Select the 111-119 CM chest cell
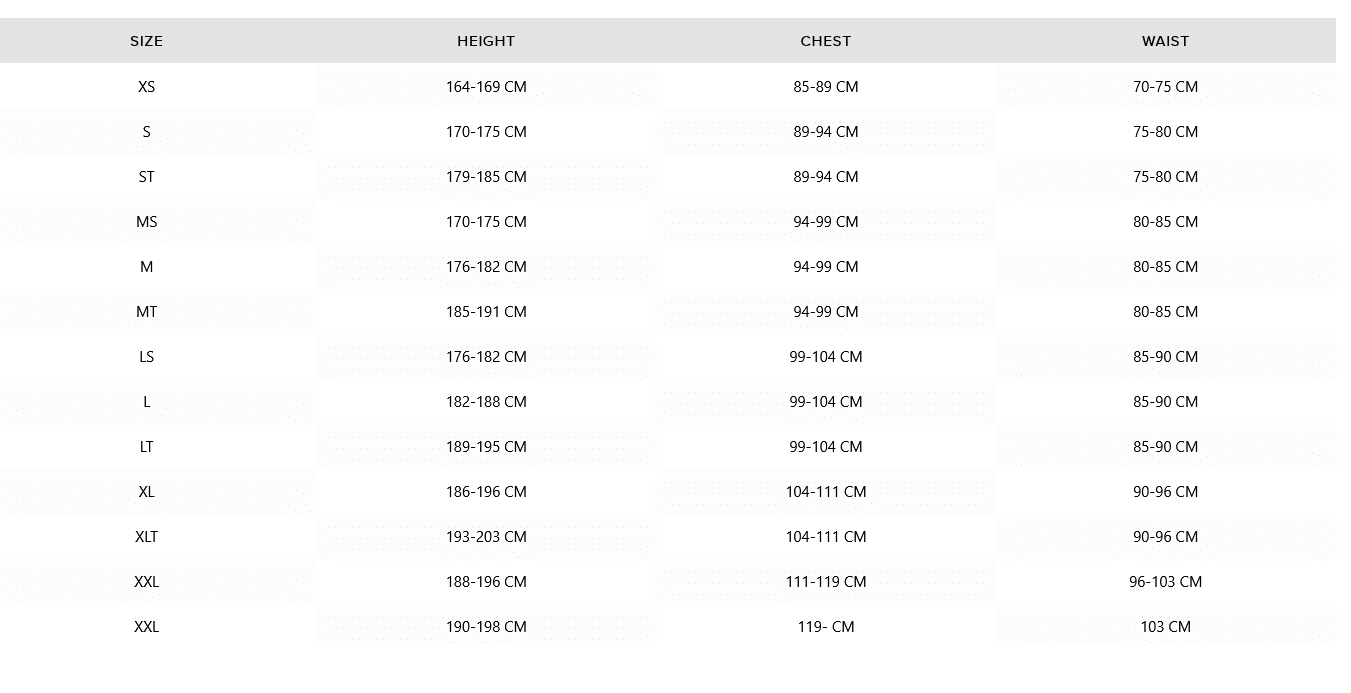Image resolution: width=1351 pixels, height=693 pixels. [x=826, y=582]
